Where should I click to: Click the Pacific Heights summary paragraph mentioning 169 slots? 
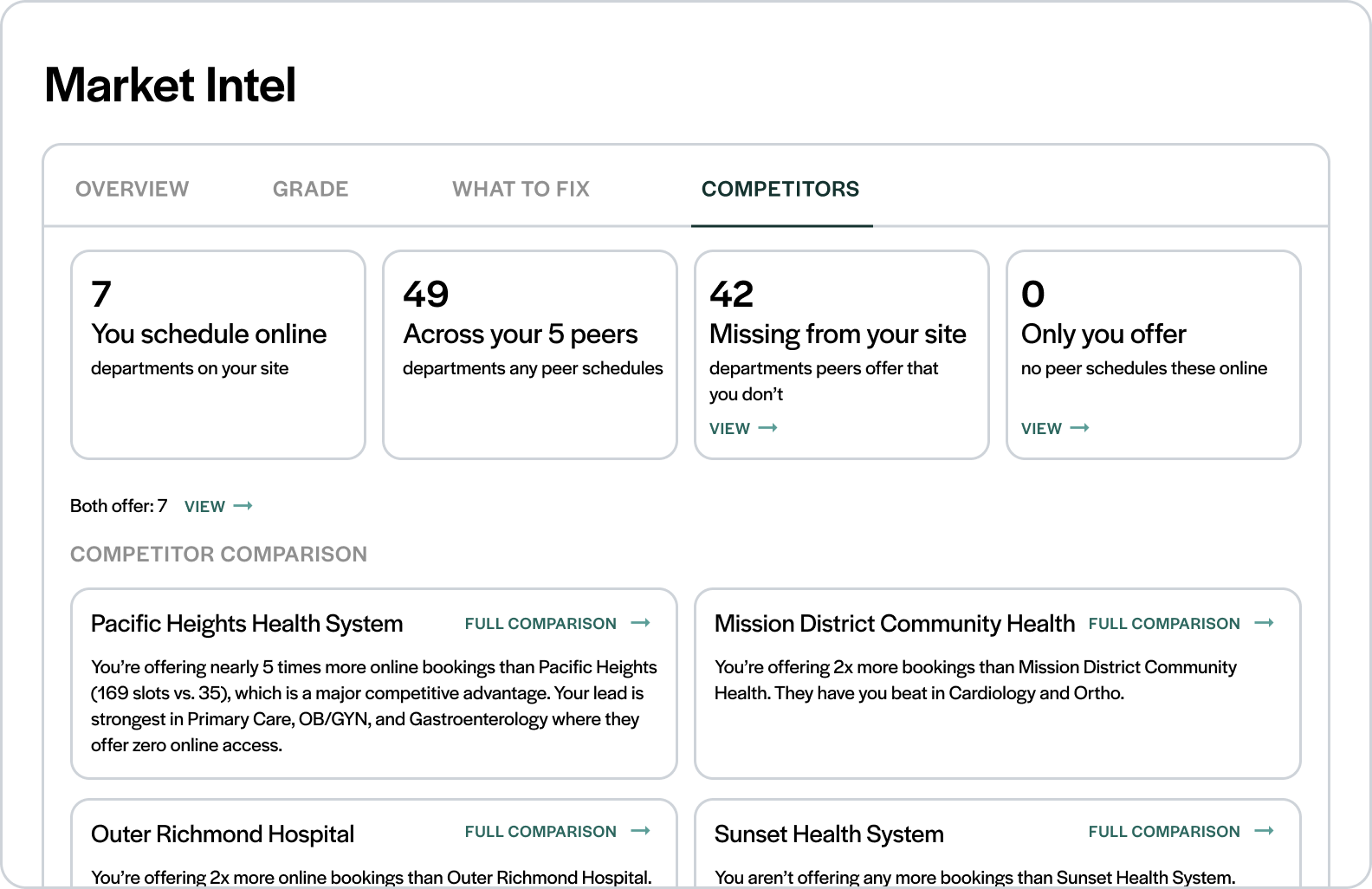coord(374,706)
